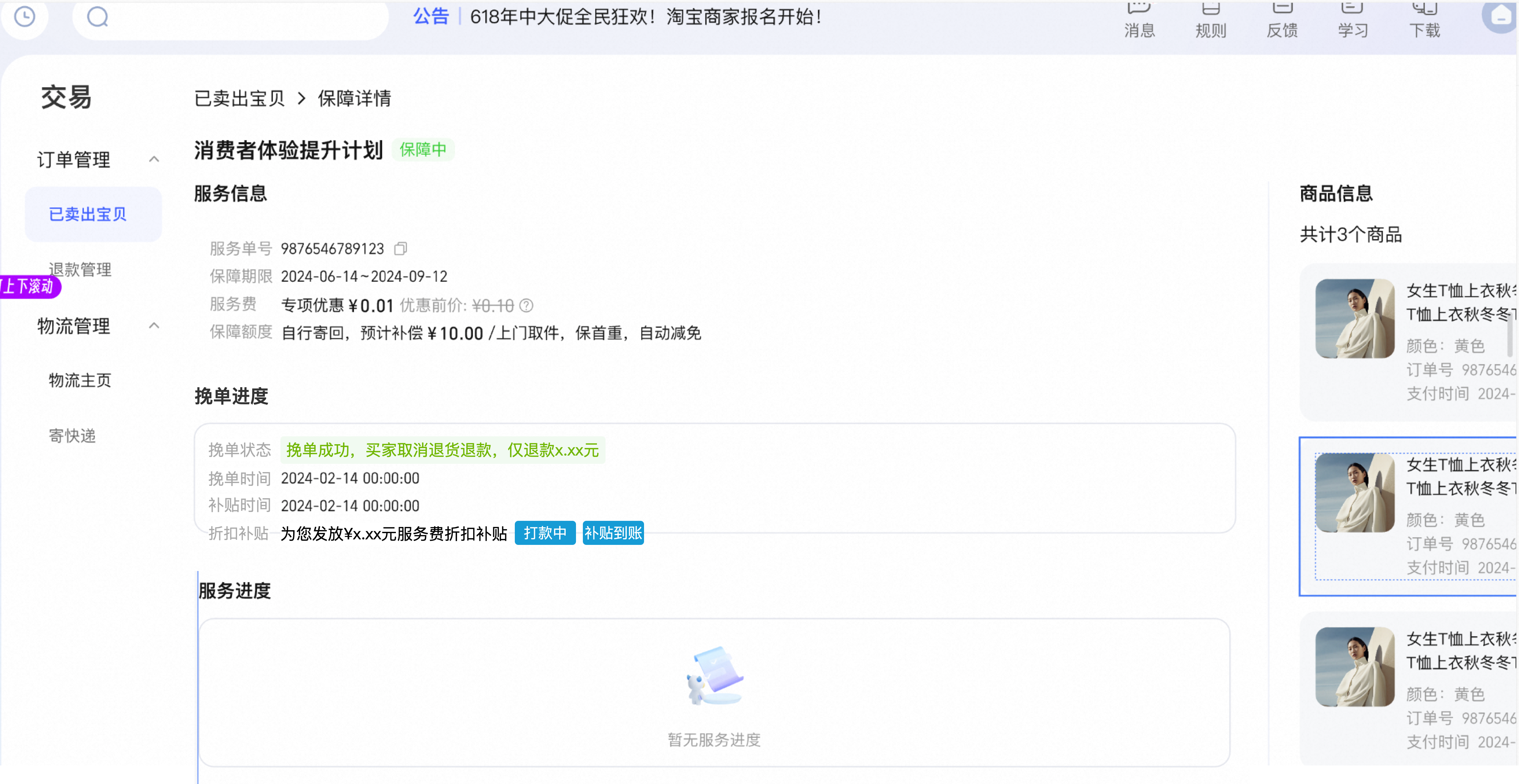Click the user avatar icon
The height and width of the screenshot is (784, 1519).
(x=1500, y=16)
